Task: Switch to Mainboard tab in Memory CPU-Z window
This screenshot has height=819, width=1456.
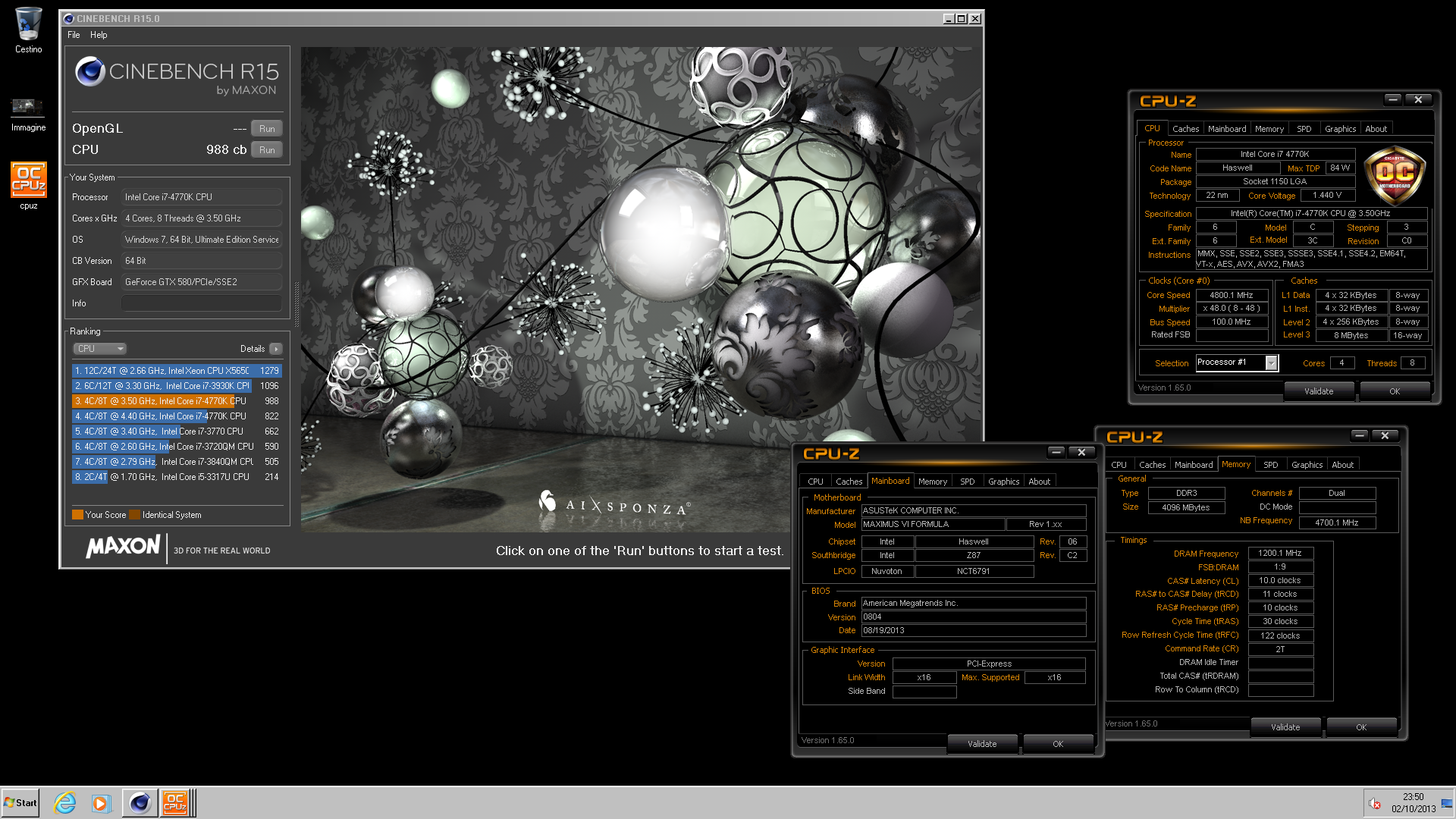Action: click(1194, 465)
